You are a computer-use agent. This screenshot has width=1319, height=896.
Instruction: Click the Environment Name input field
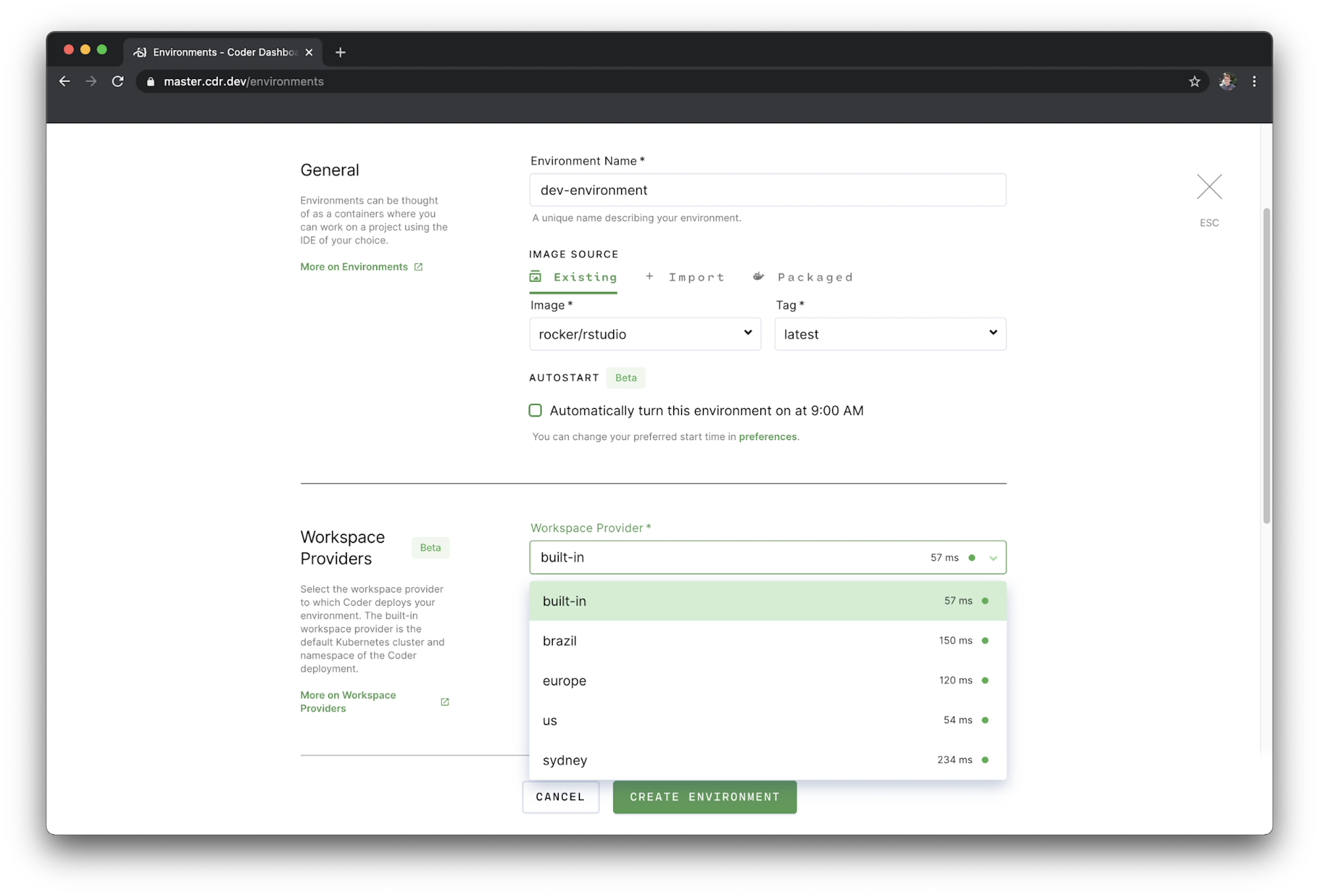[x=767, y=190]
